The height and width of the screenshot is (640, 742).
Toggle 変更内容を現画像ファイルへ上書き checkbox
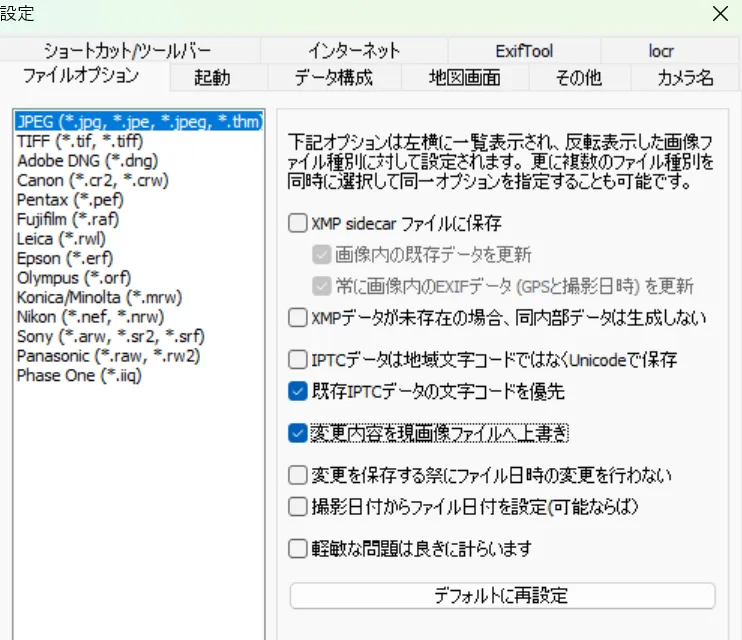[x=297, y=433]
